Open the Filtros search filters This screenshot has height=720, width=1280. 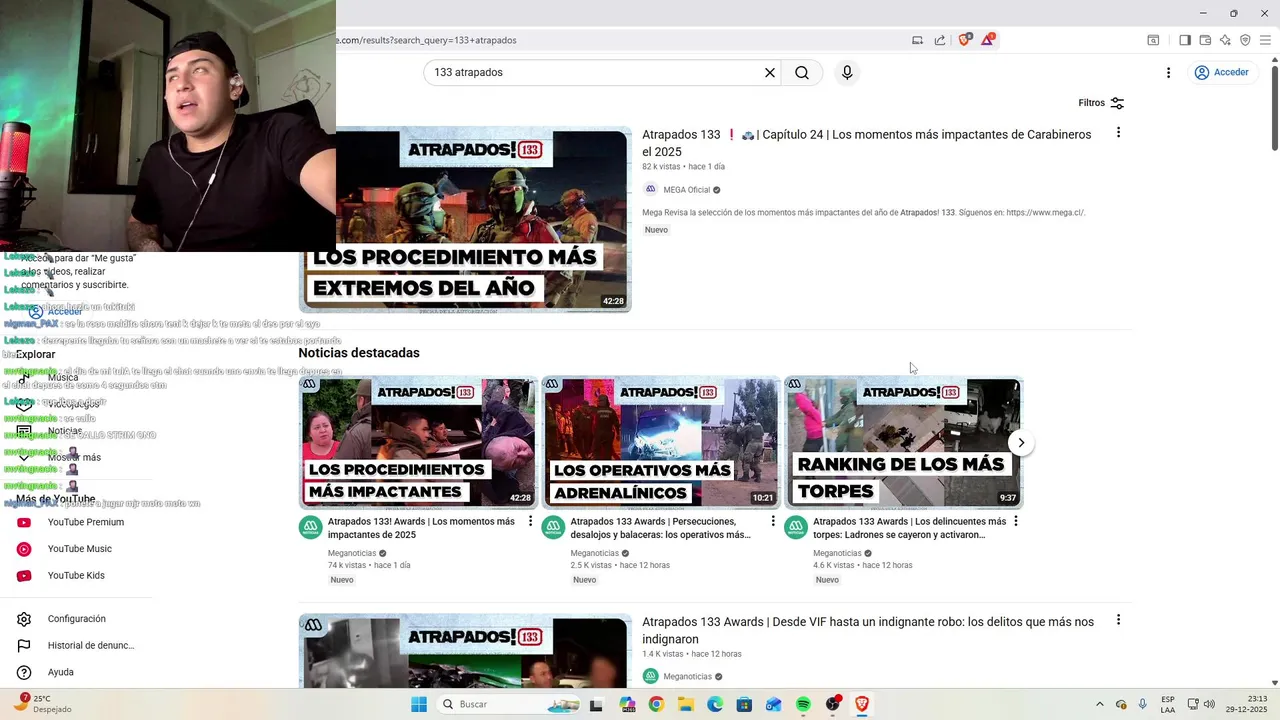coord(1101,103)
